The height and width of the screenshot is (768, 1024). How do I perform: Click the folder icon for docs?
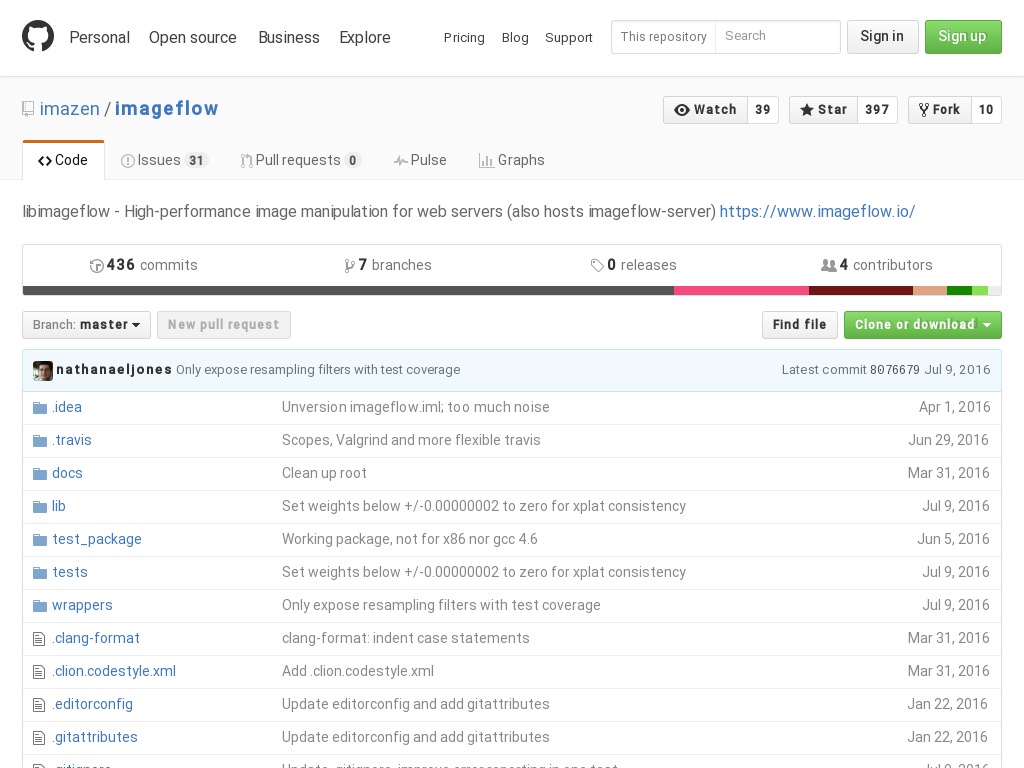40,473
